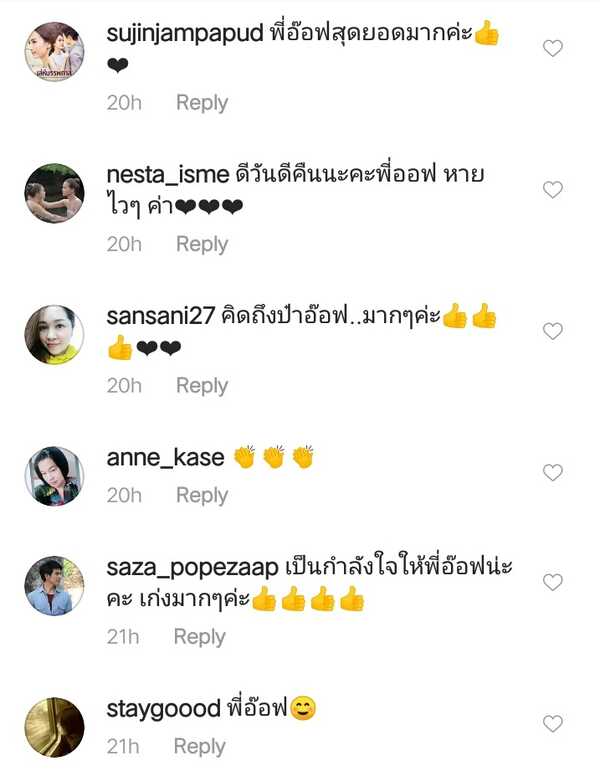
Task: Reply to saza_popezaap's comment
Action: point(199,637)
